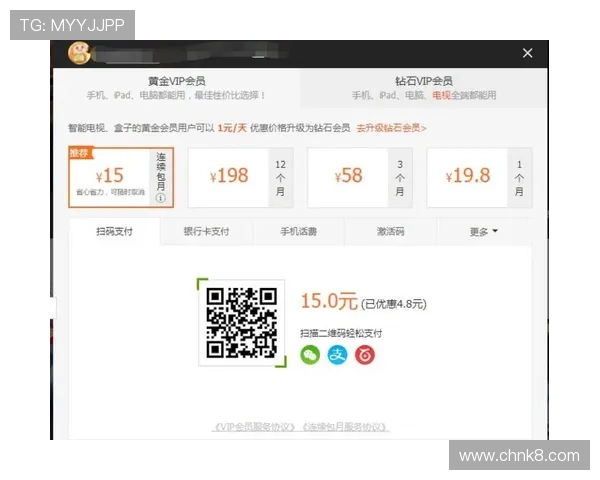Viewport: 600px width, 480px height.
Task: Select the 银行卡支付 payment tab
Action: coord(207,232)
